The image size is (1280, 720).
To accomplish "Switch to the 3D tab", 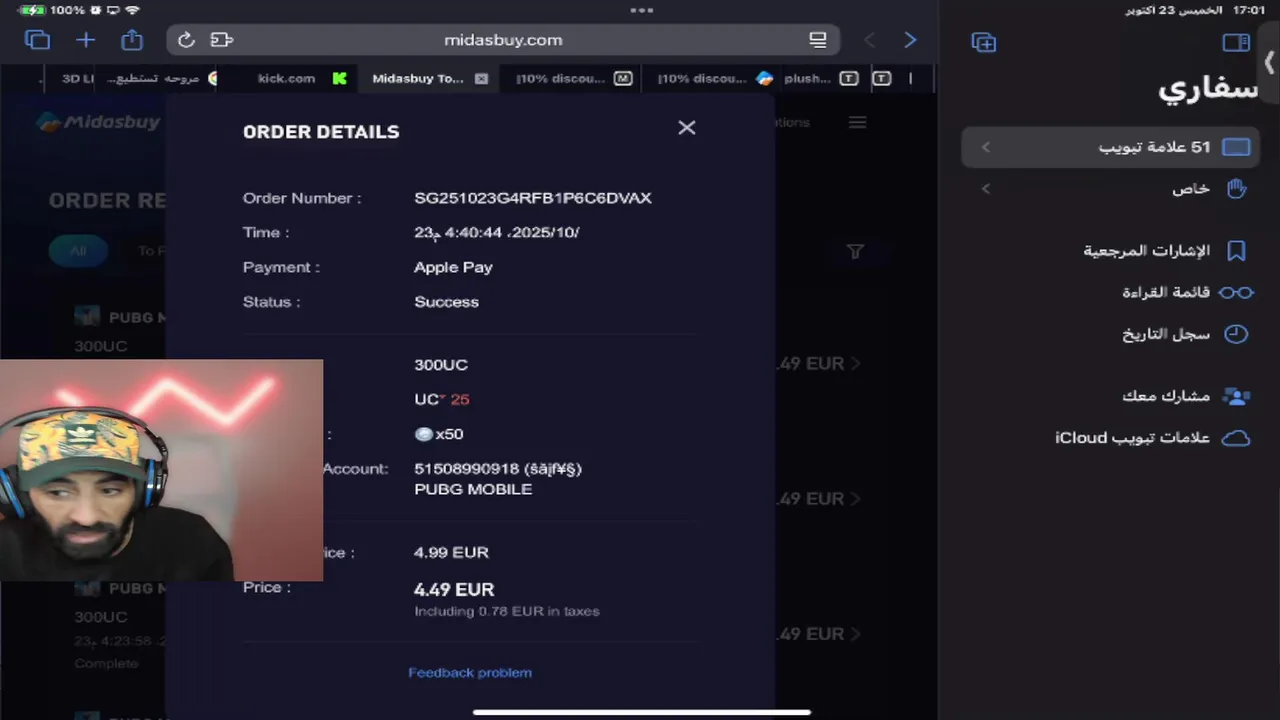I will tap(78, 78).
